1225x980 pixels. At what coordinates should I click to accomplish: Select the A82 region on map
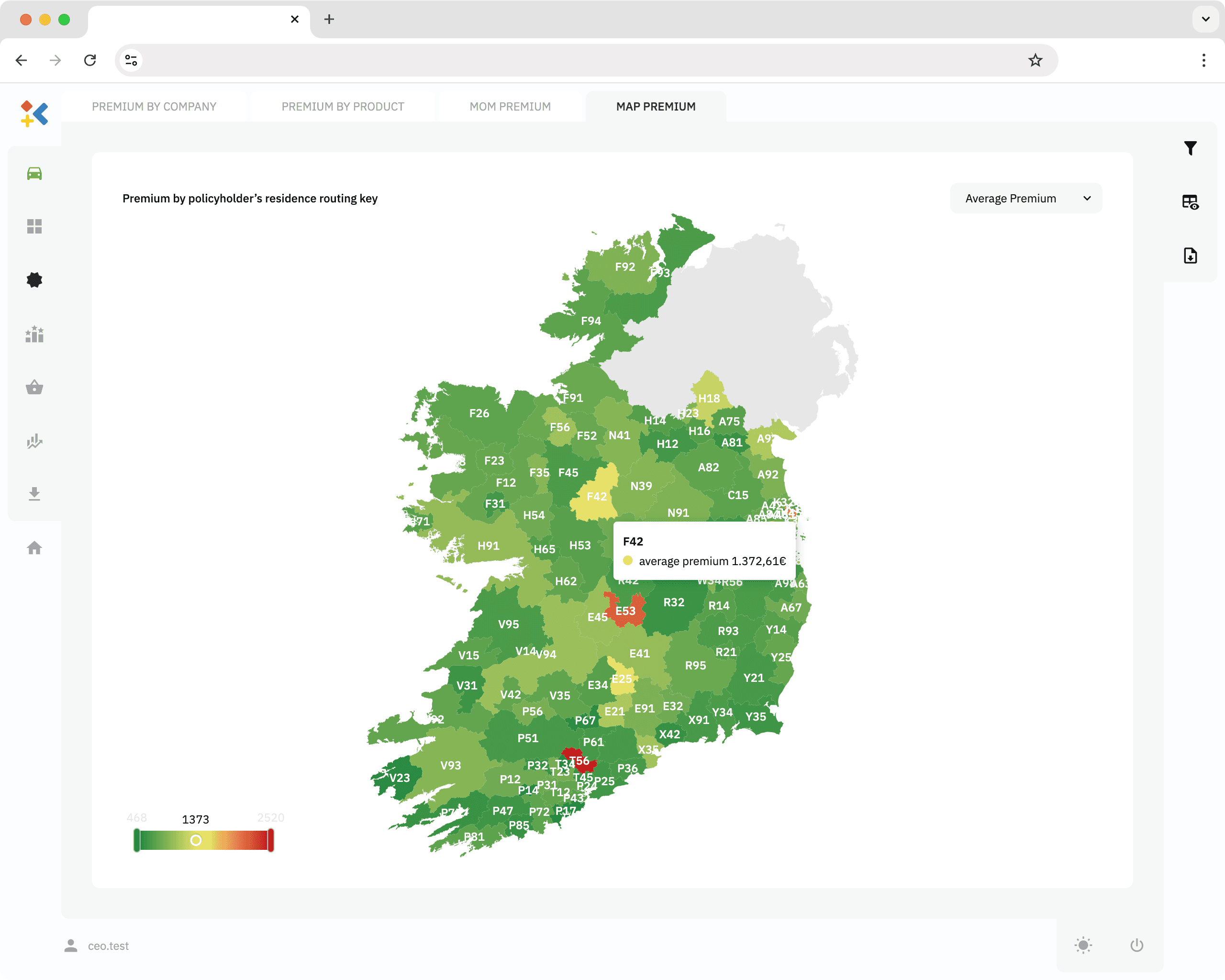708,467
